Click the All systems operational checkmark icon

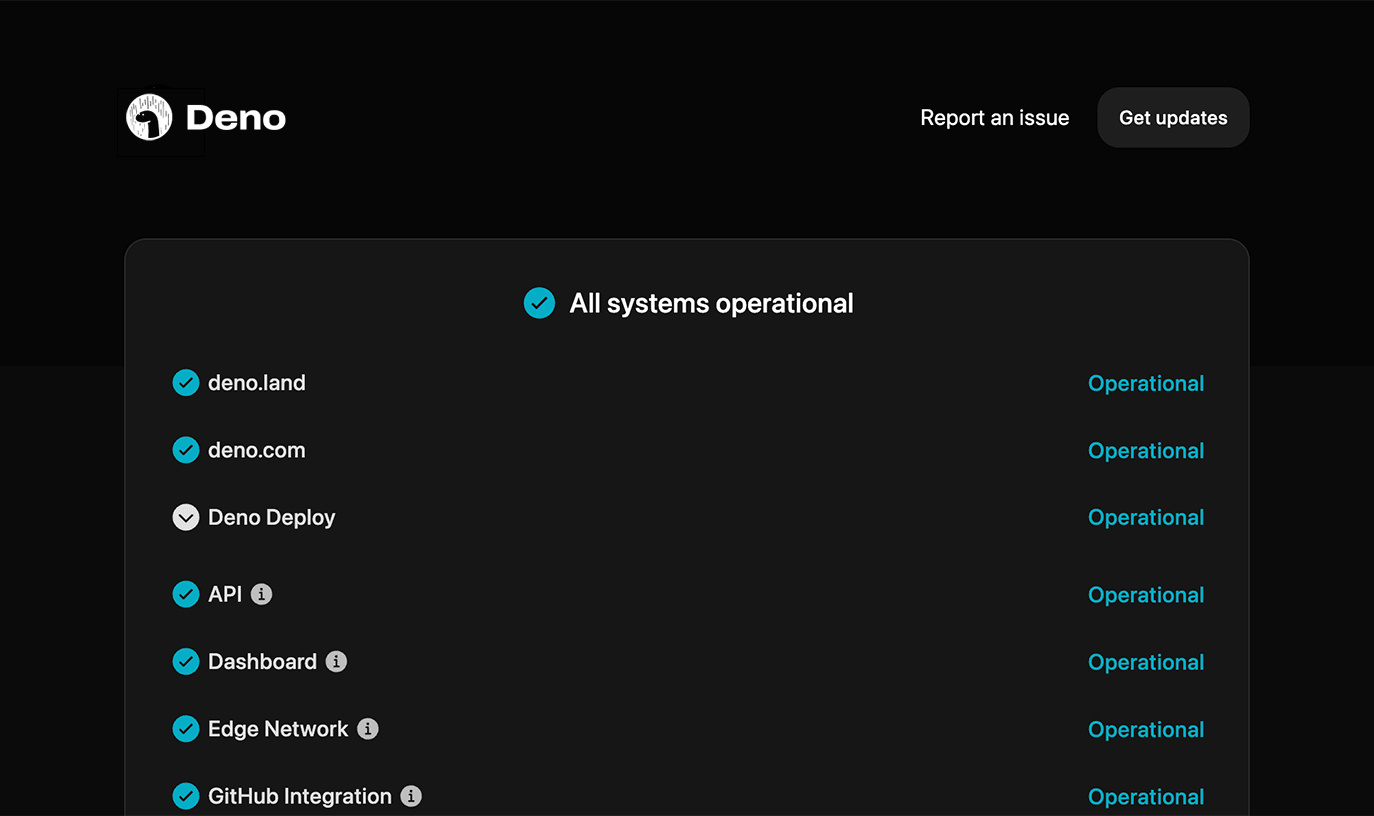click(539, 303)
